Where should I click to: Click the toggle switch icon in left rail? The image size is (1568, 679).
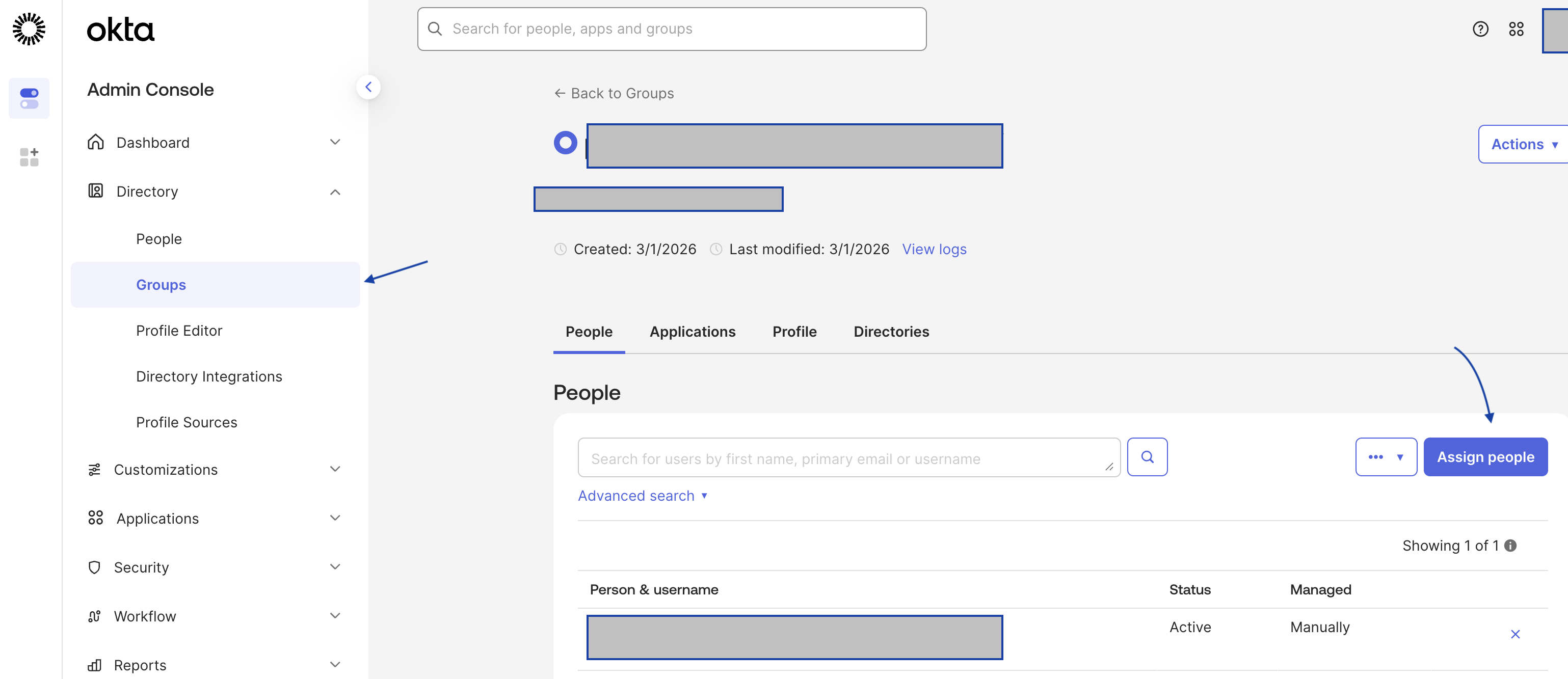(29, 98)
